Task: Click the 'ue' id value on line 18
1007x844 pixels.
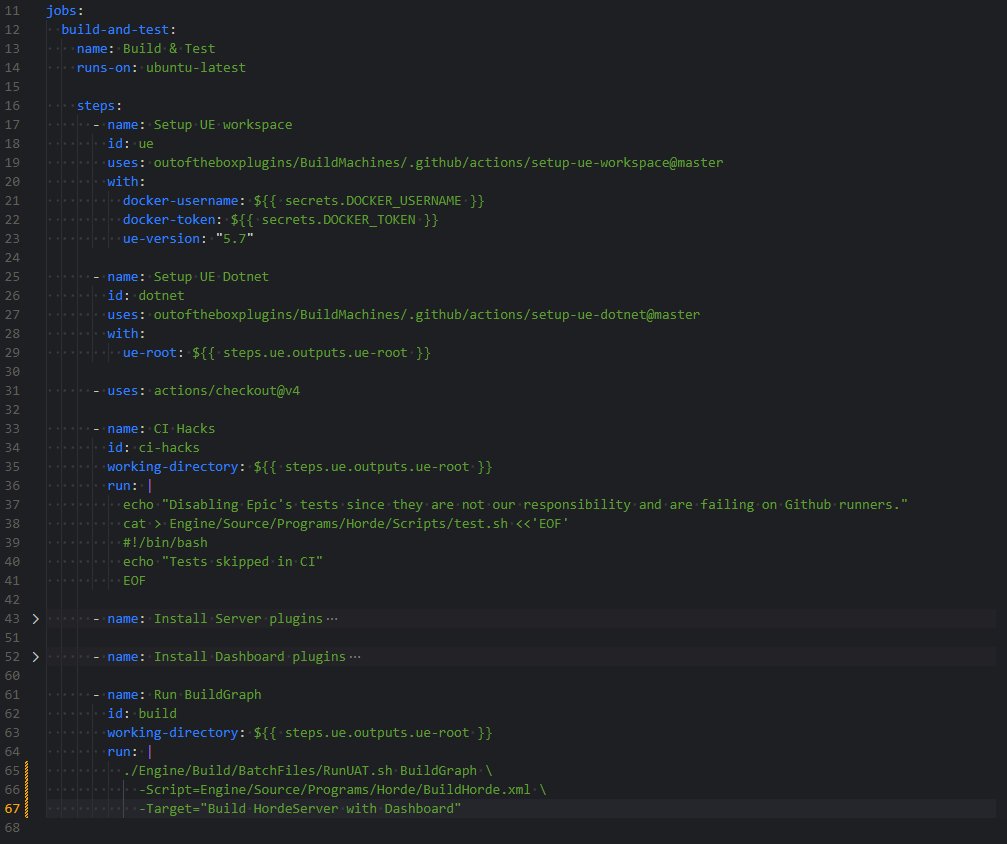Action: pyautogui.click(x=146, y=144)
